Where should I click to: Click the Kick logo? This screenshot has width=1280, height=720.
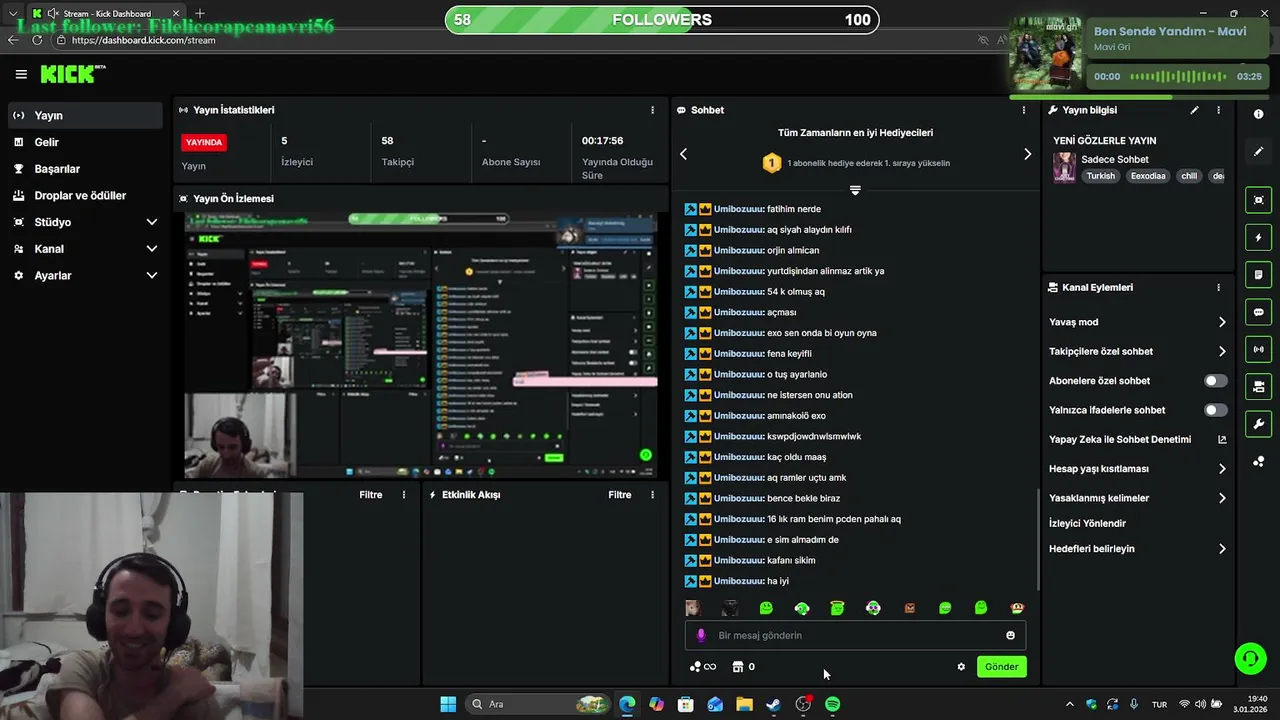[72, 74]
